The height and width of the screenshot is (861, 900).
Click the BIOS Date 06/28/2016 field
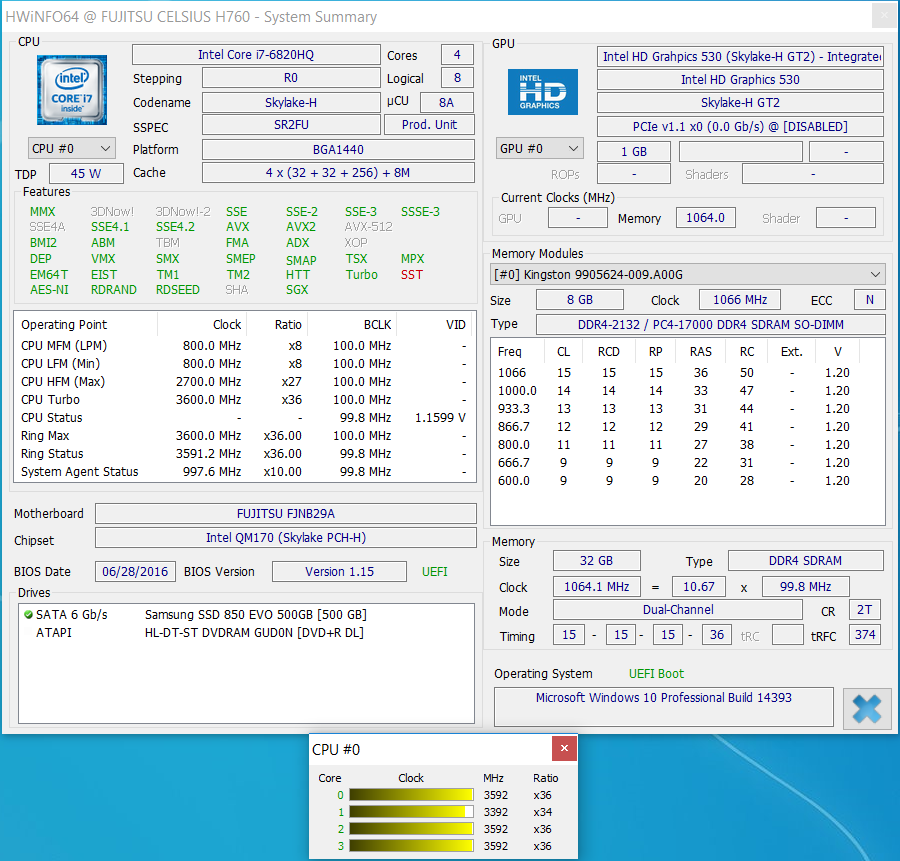[x=135, y=572]
